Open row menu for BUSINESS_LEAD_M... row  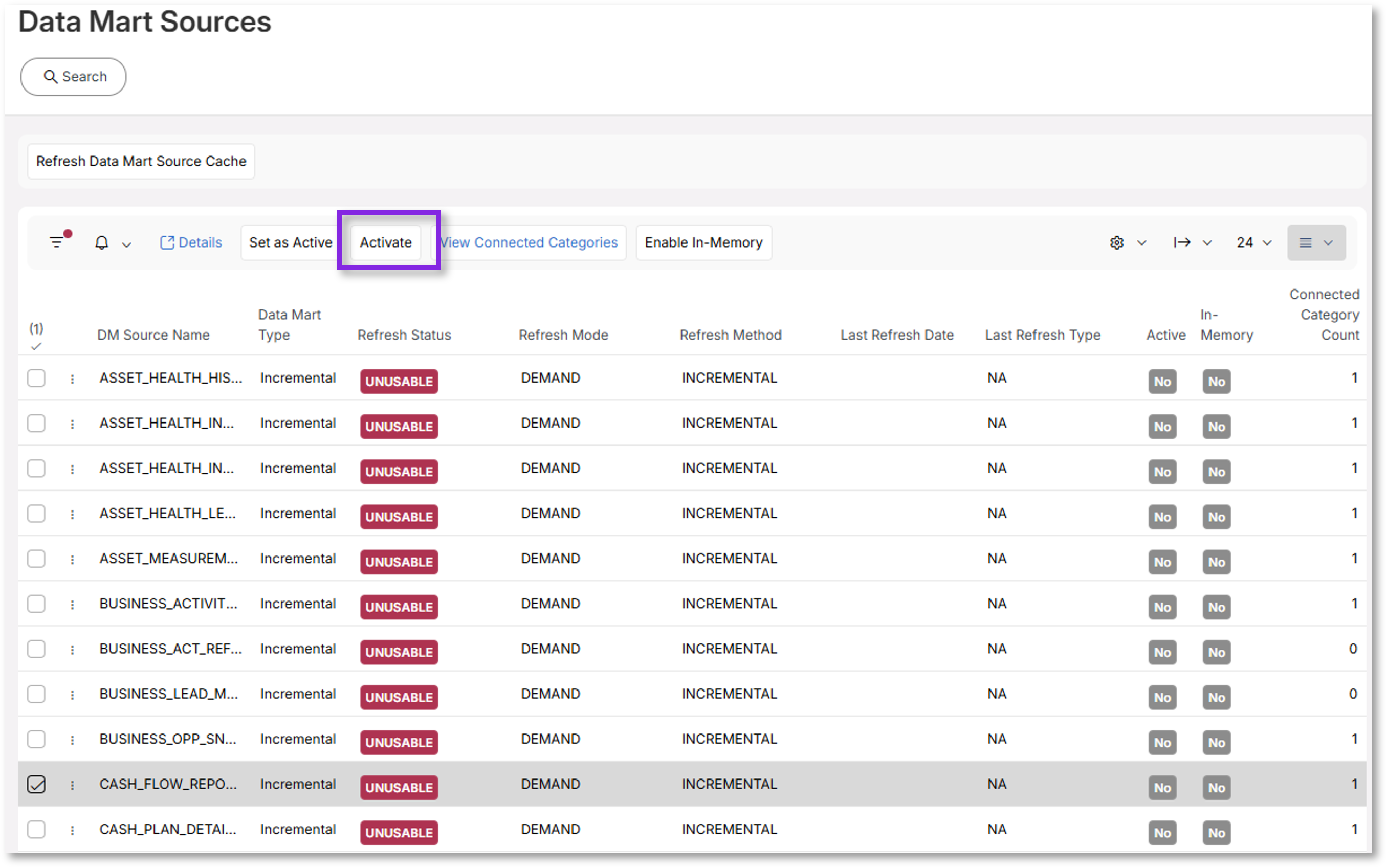tap(72, 695)
